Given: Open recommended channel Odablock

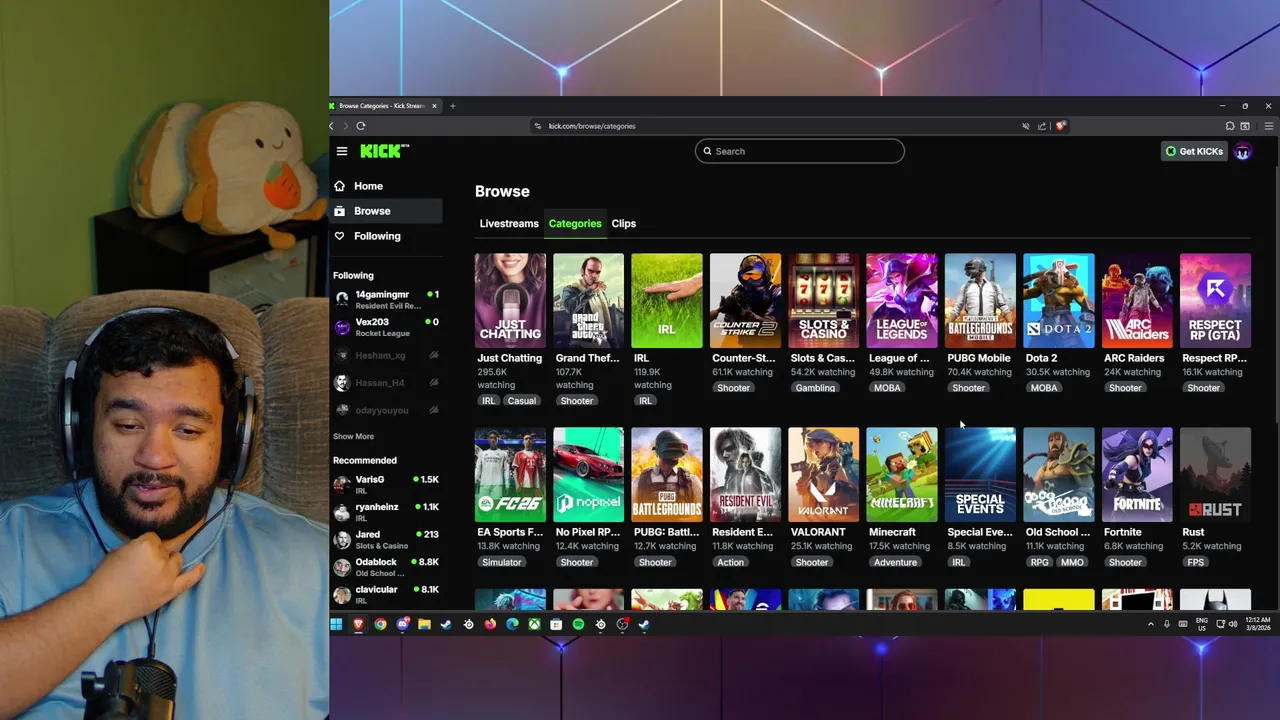Looking at the screenshot, I should [386, 567].
